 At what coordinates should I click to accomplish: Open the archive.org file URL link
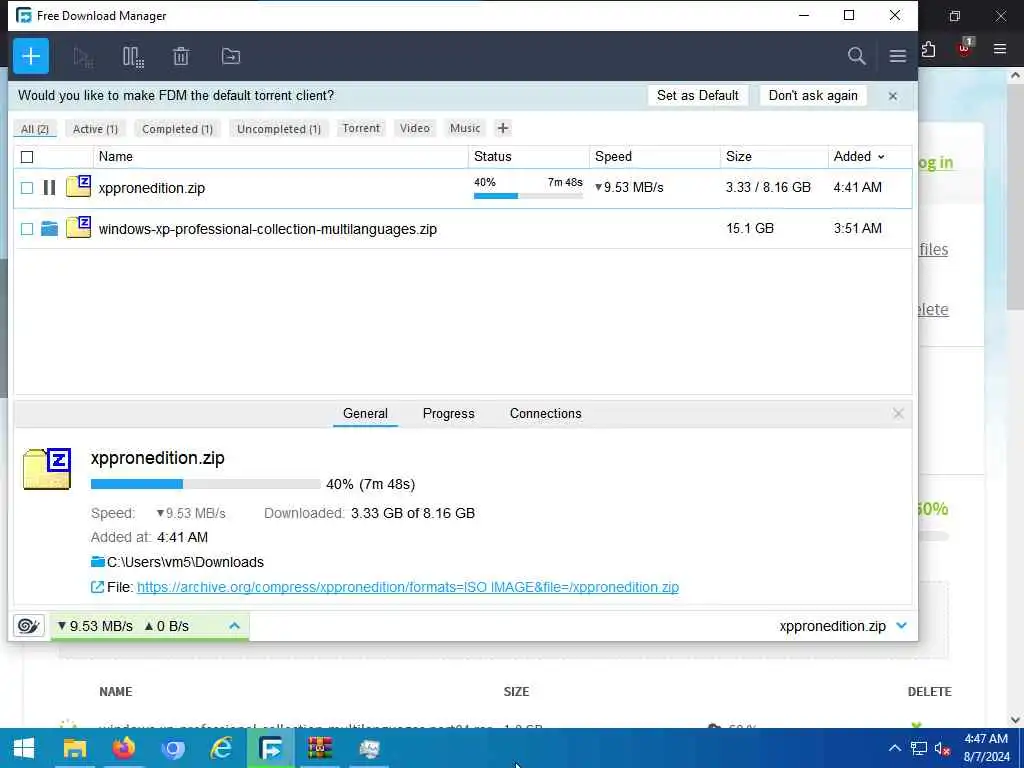(x=408, y=587)
